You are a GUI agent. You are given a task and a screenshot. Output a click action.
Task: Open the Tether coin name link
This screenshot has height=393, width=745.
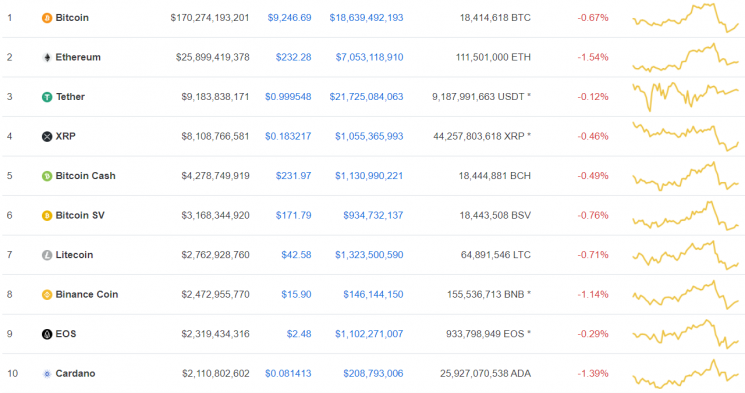pyautogui.click(x=70, y=96)
